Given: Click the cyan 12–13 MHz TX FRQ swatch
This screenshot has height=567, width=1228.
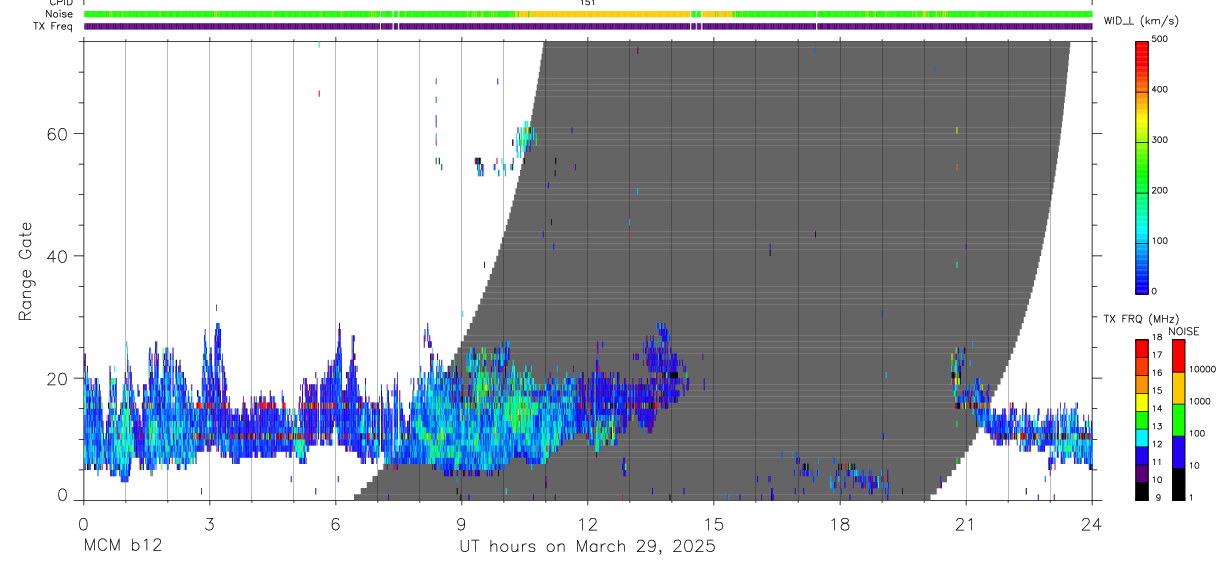Looking at the screenshot, I should [x=1142, y=436].
